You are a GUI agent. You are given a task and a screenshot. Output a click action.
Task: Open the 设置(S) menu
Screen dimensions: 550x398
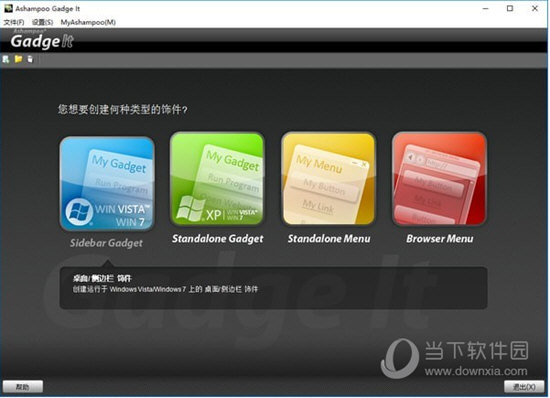pyautogui.click(x=42, y=22)
